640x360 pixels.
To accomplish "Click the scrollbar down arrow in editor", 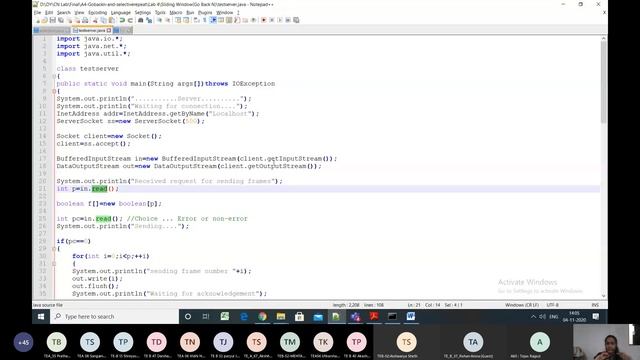I will point(603,296).
